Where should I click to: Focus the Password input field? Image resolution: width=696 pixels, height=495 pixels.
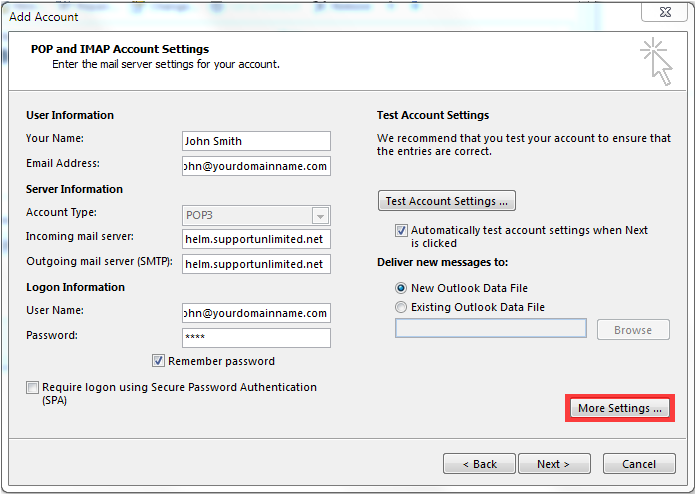point(256,338)
